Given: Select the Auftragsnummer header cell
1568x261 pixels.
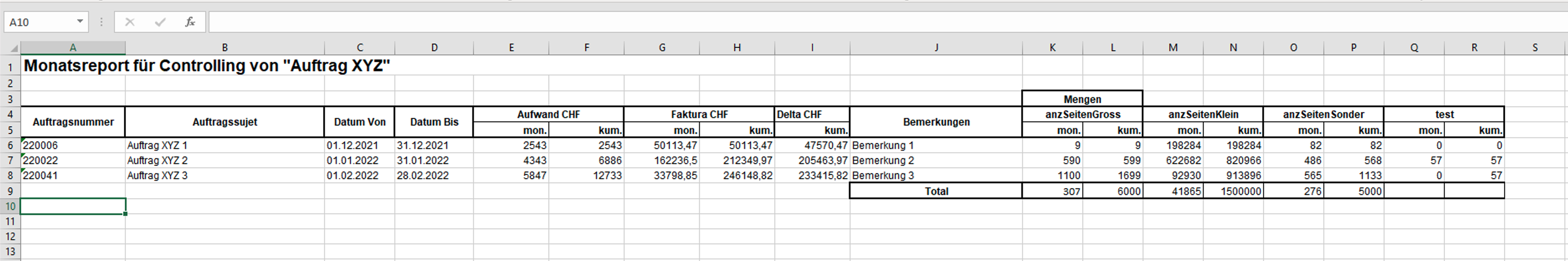Looking at the screenshot, I should point(73,122).
